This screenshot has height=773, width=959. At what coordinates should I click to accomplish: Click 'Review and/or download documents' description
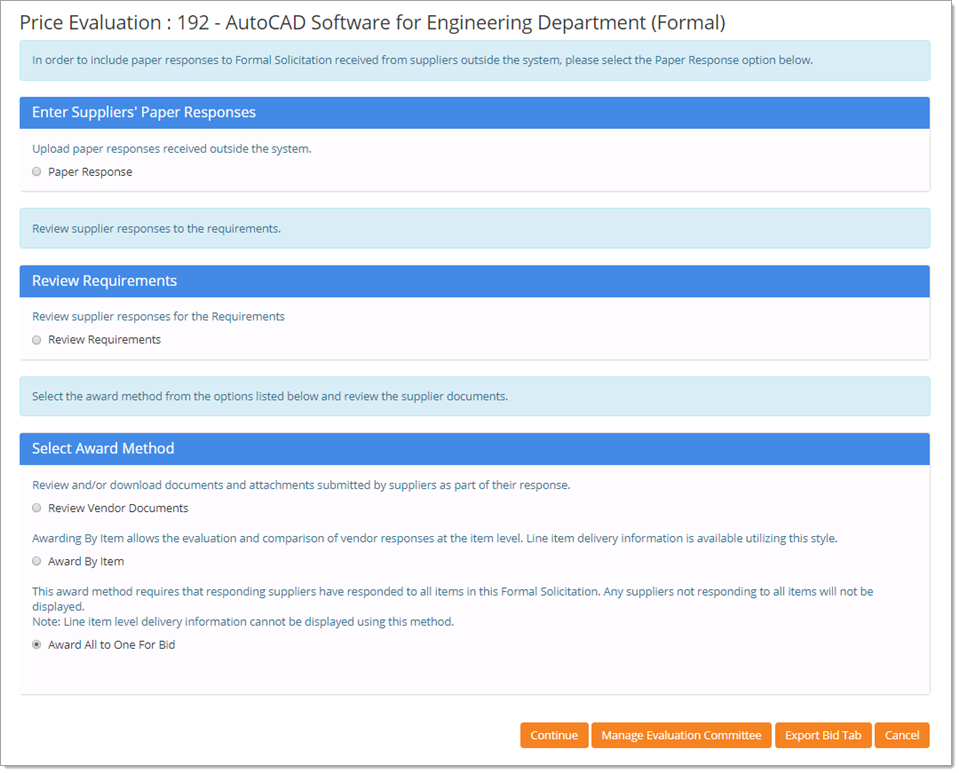(301, 485)
